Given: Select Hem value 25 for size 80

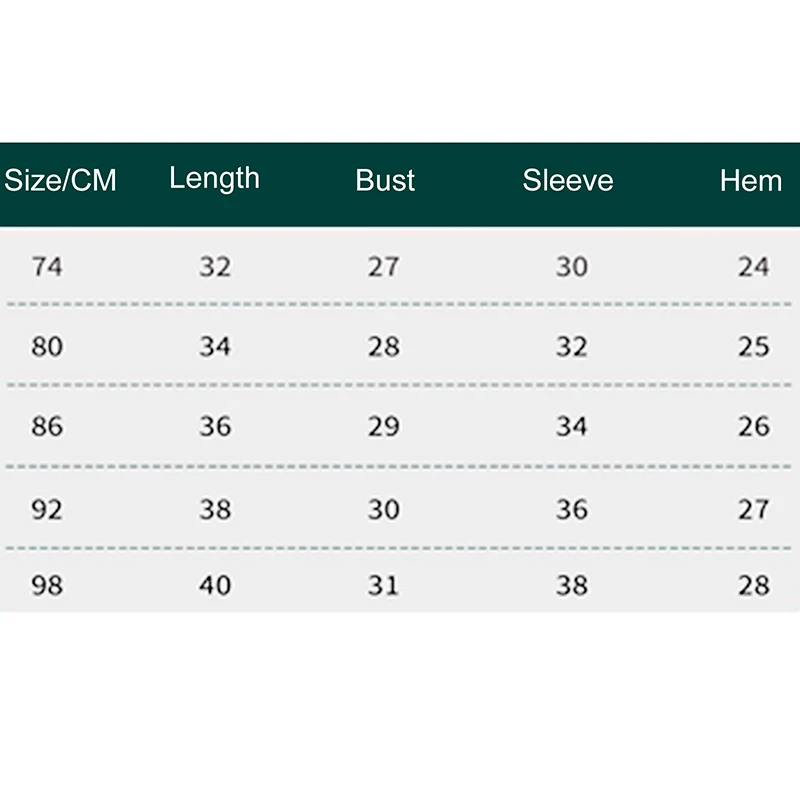Looking at the screenshot, I should 754,347.
